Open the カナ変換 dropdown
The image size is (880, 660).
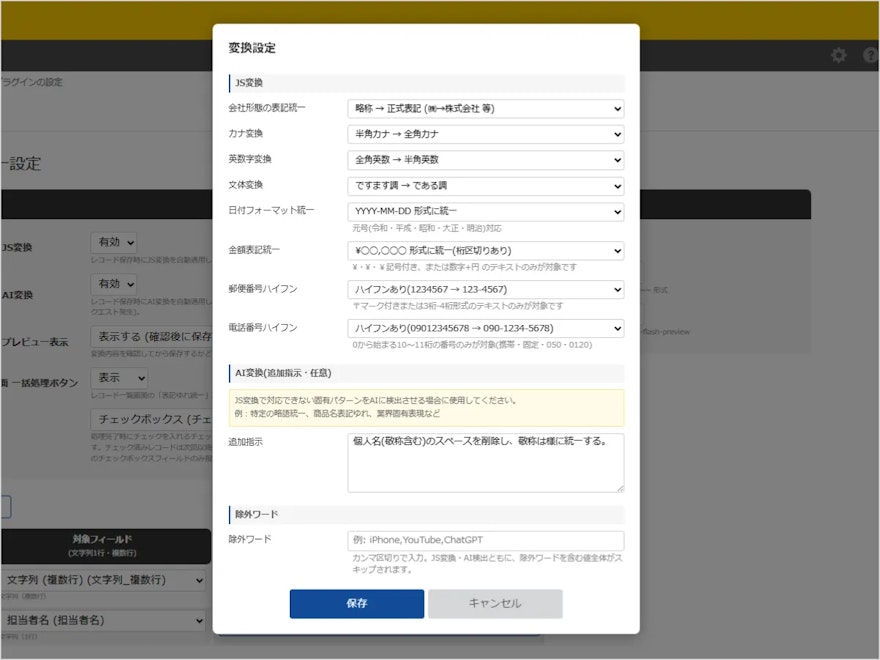485,134
